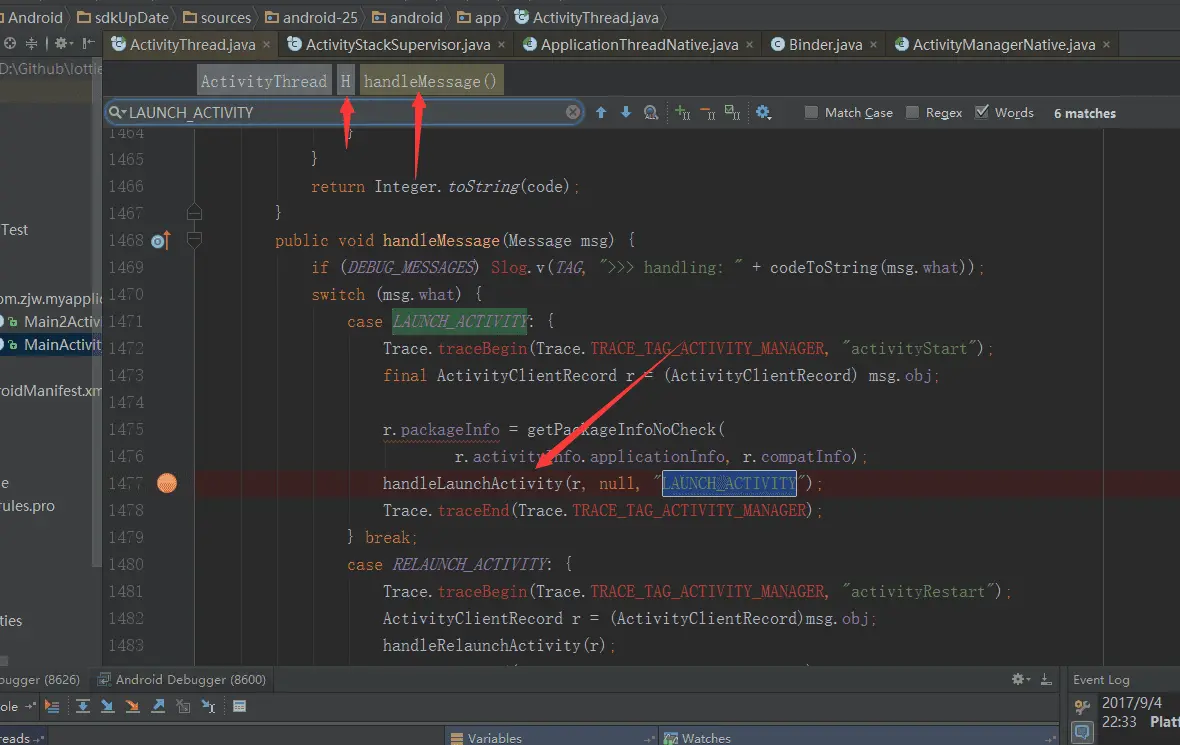
Task: Click highlighted LAUNCH_ACTIVITY on line 1477
Action: (x=728, y=483)
